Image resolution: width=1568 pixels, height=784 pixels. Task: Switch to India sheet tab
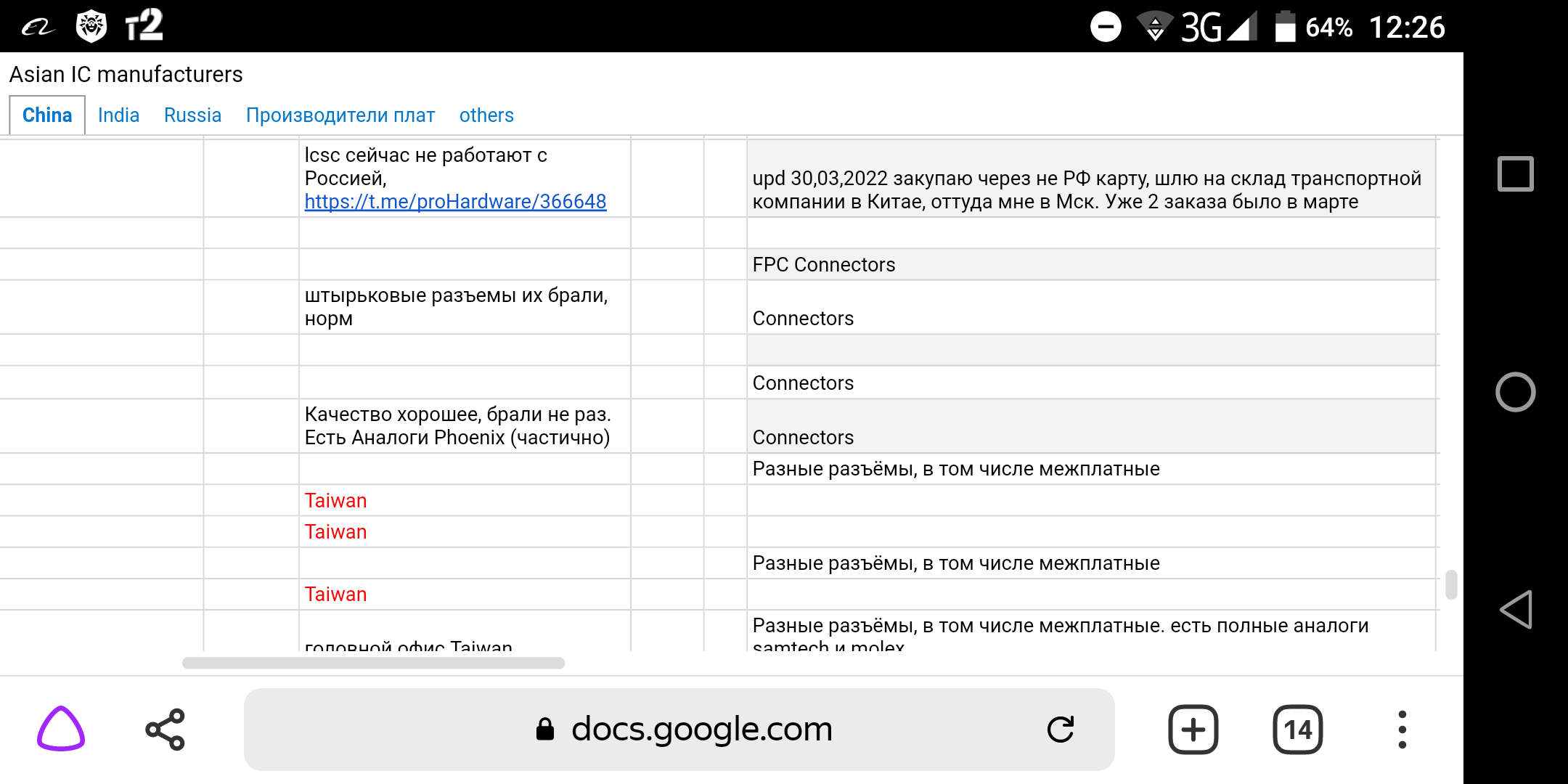(118, 115)
